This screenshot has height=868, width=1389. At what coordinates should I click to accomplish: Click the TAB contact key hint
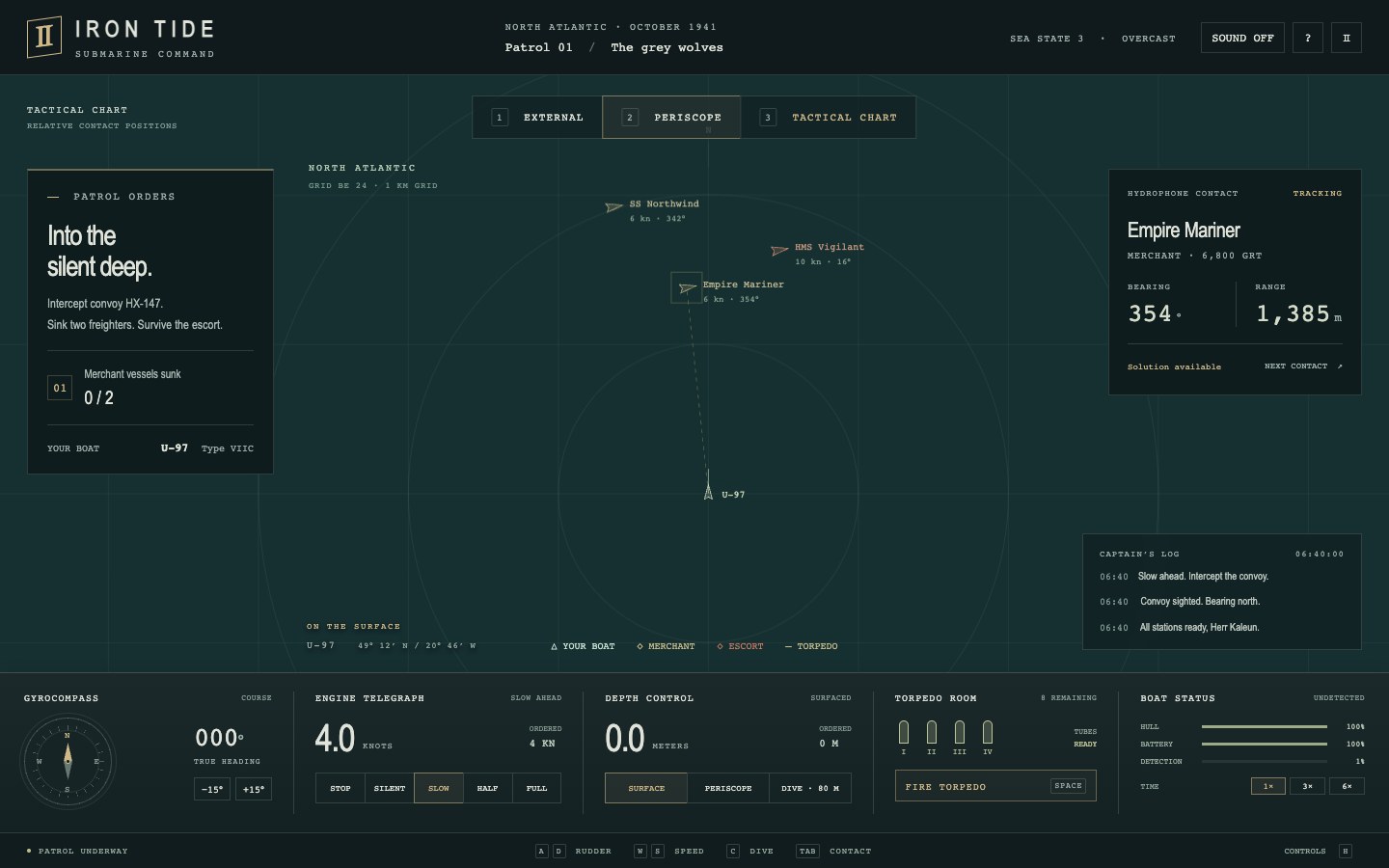[x=807, y=851]
